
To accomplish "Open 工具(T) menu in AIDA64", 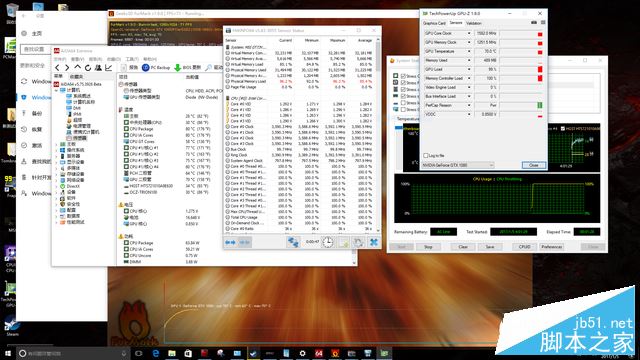I will pos(132,59).
